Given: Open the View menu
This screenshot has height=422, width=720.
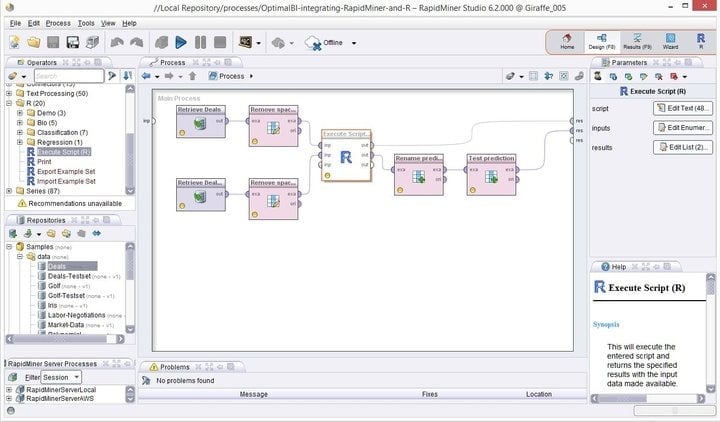Looking at the screenshot, I should [108, 23].
